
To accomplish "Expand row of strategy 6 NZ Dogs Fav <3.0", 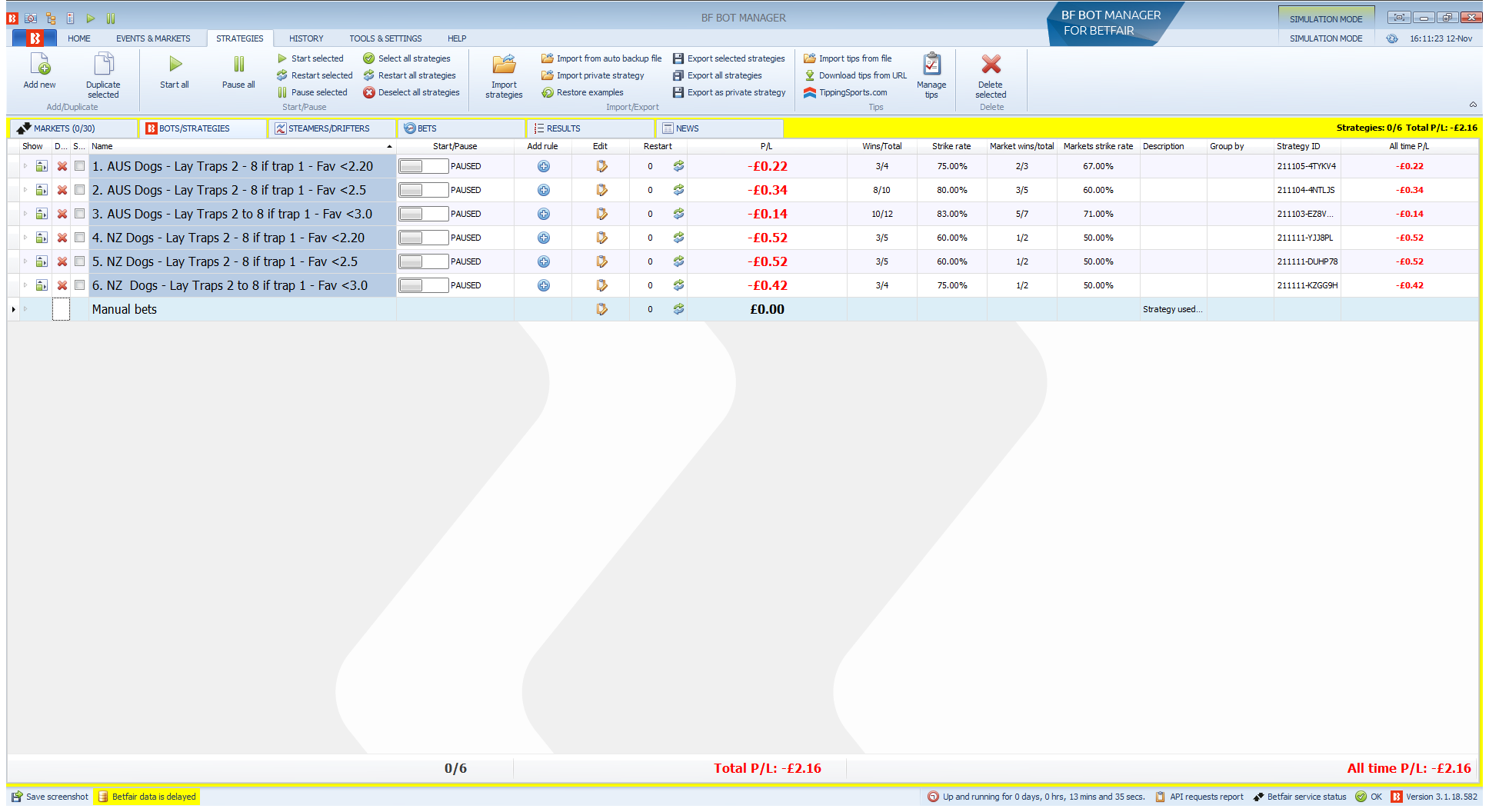I will [x=25, y=285].
